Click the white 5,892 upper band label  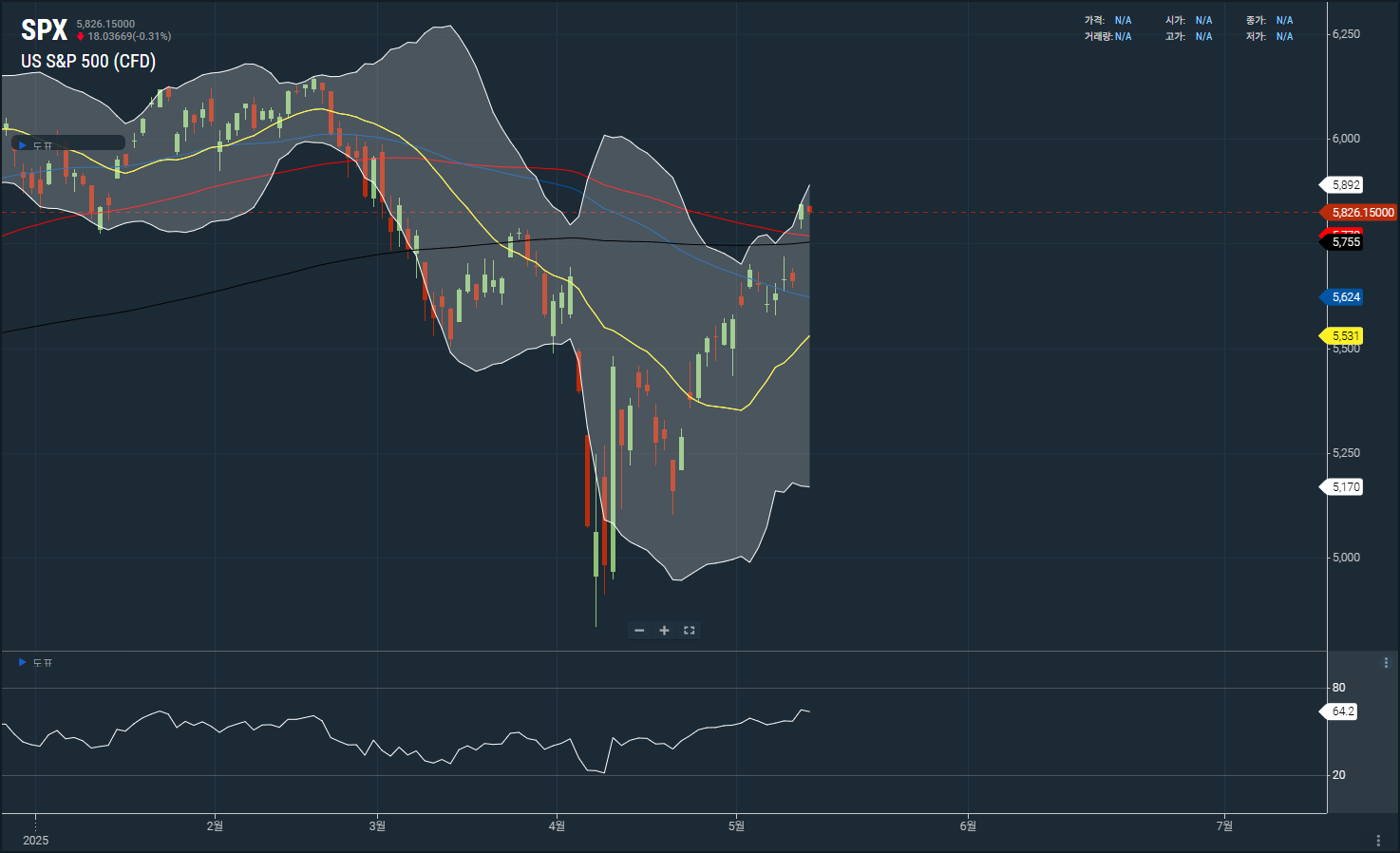[x=1345, y=185]
